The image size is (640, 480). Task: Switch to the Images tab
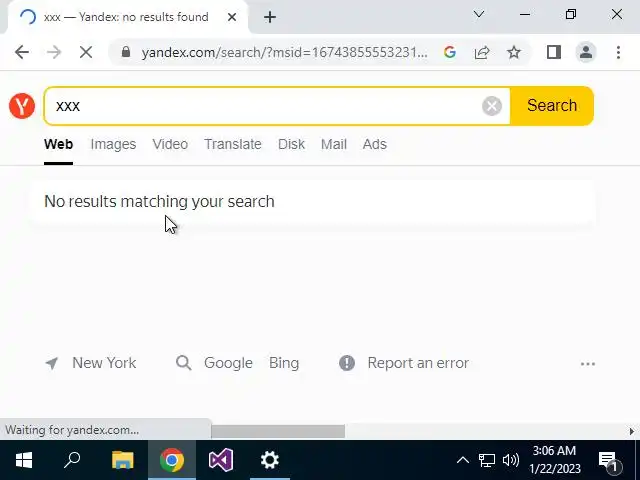click(x=113, y=144)
